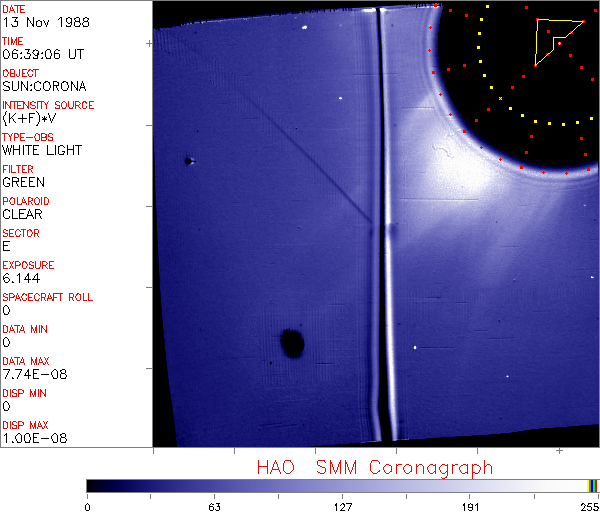Screen dimensions: 600x512
Task: Click the exposure value 6.144
Action: [21, 278]
